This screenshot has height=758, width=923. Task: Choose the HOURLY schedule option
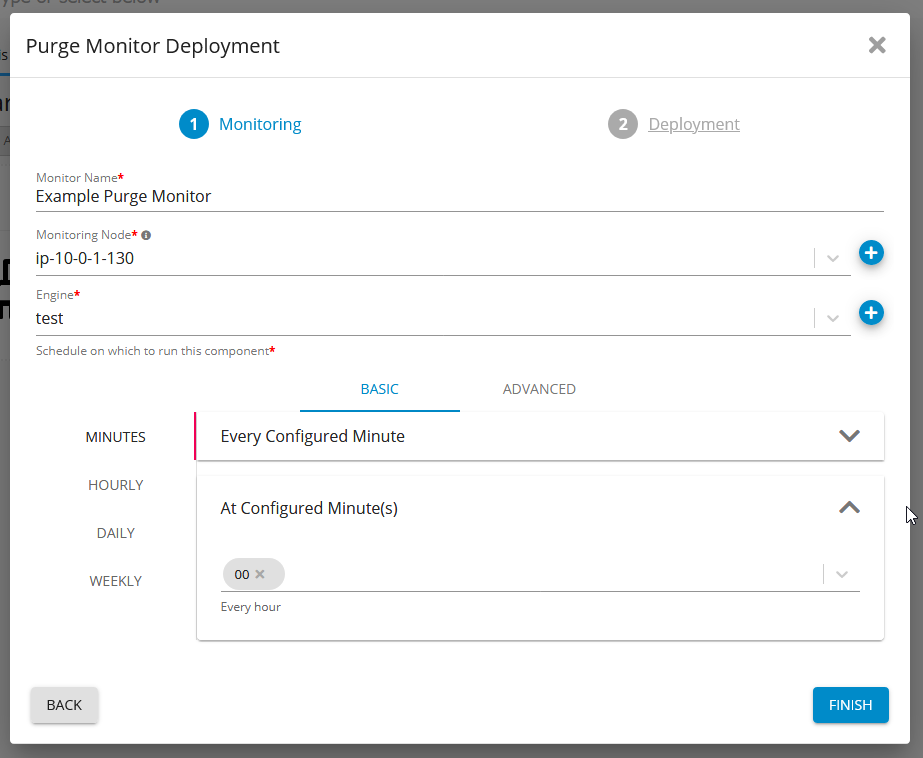click(116, 485)
